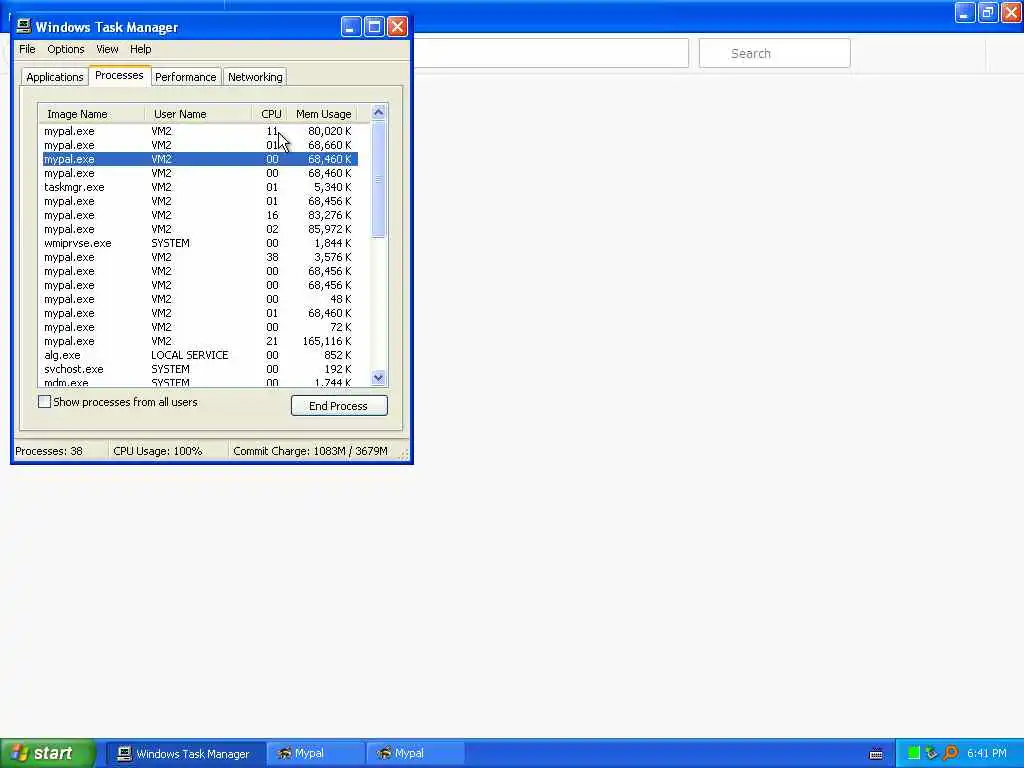Select mypal.exe row using 48 K

200,299
